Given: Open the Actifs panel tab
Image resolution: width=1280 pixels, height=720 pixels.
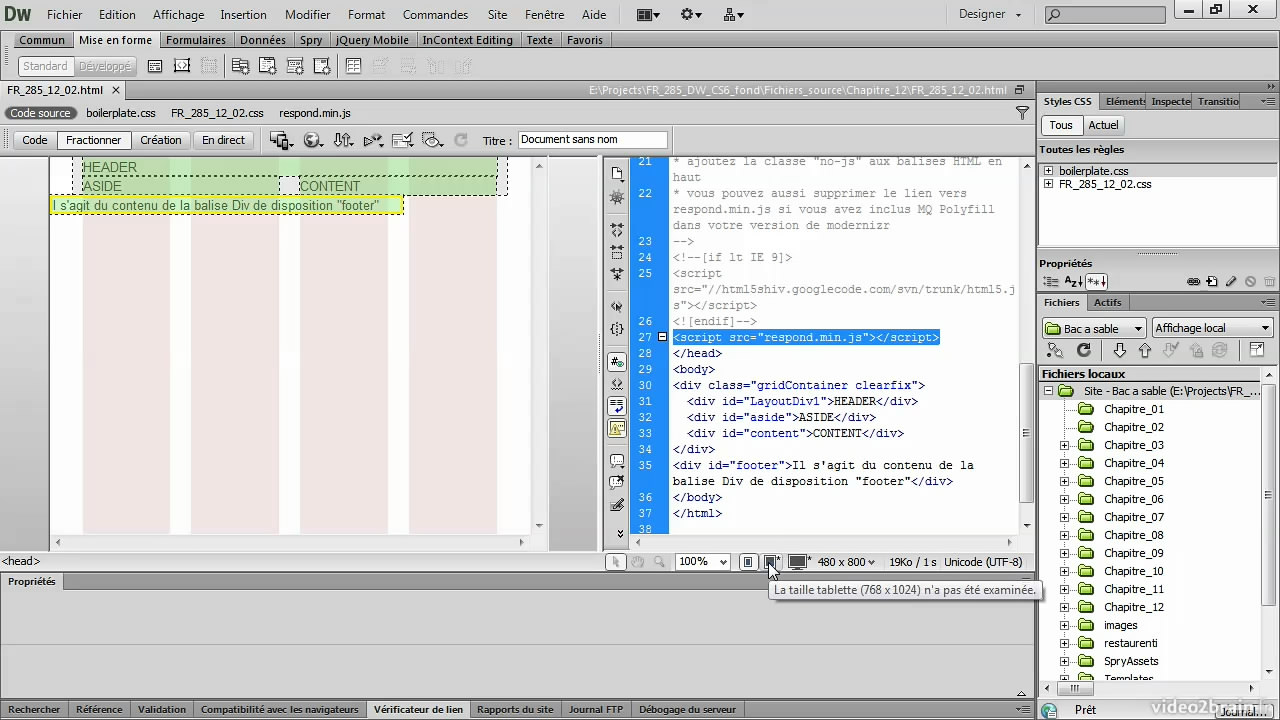Looking at the screenshot, I should [1107, 302].
